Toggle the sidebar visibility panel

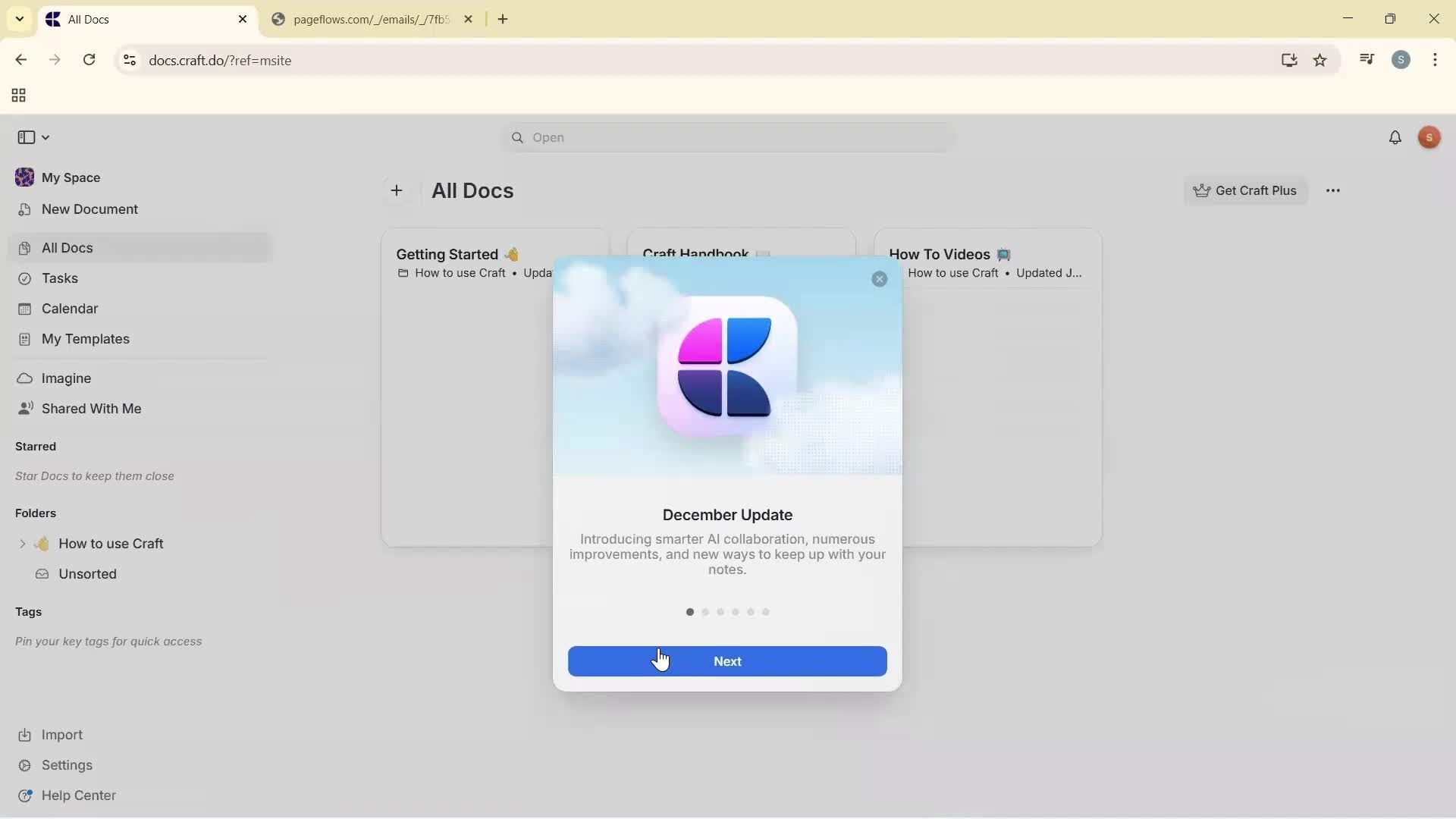[27, 137]
